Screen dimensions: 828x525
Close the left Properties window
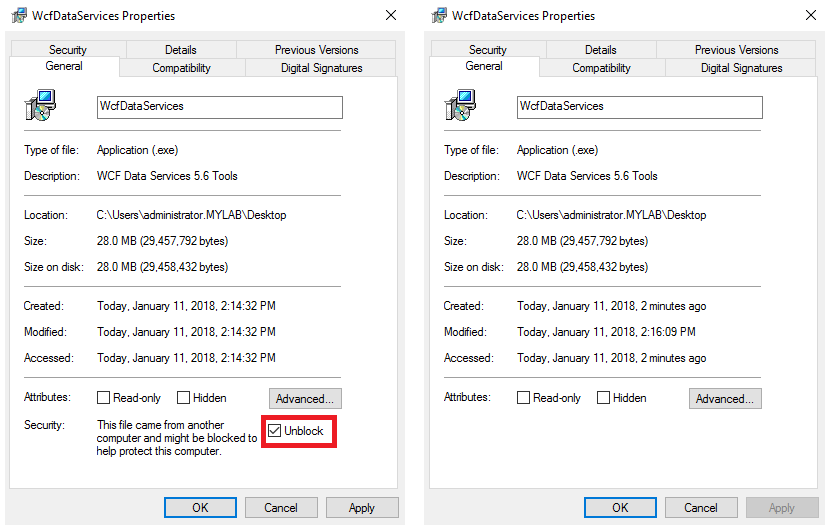coord(391,15)
